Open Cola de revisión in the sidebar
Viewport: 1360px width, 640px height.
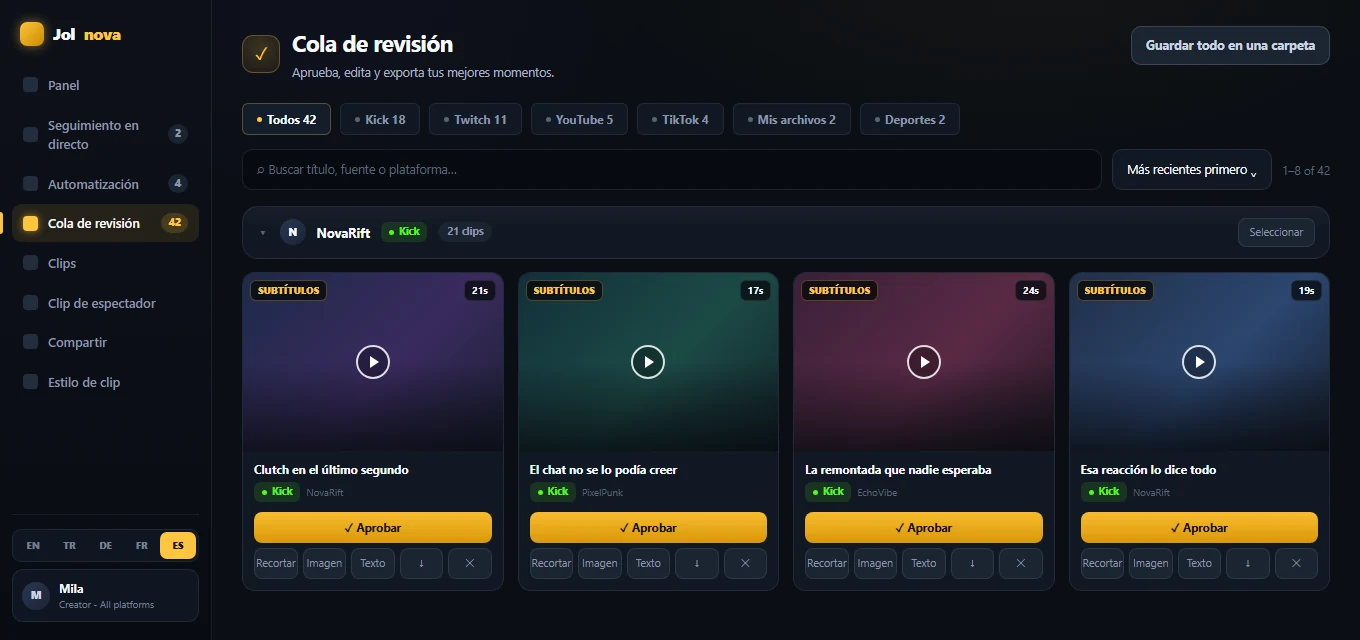[x=105, y=223]
